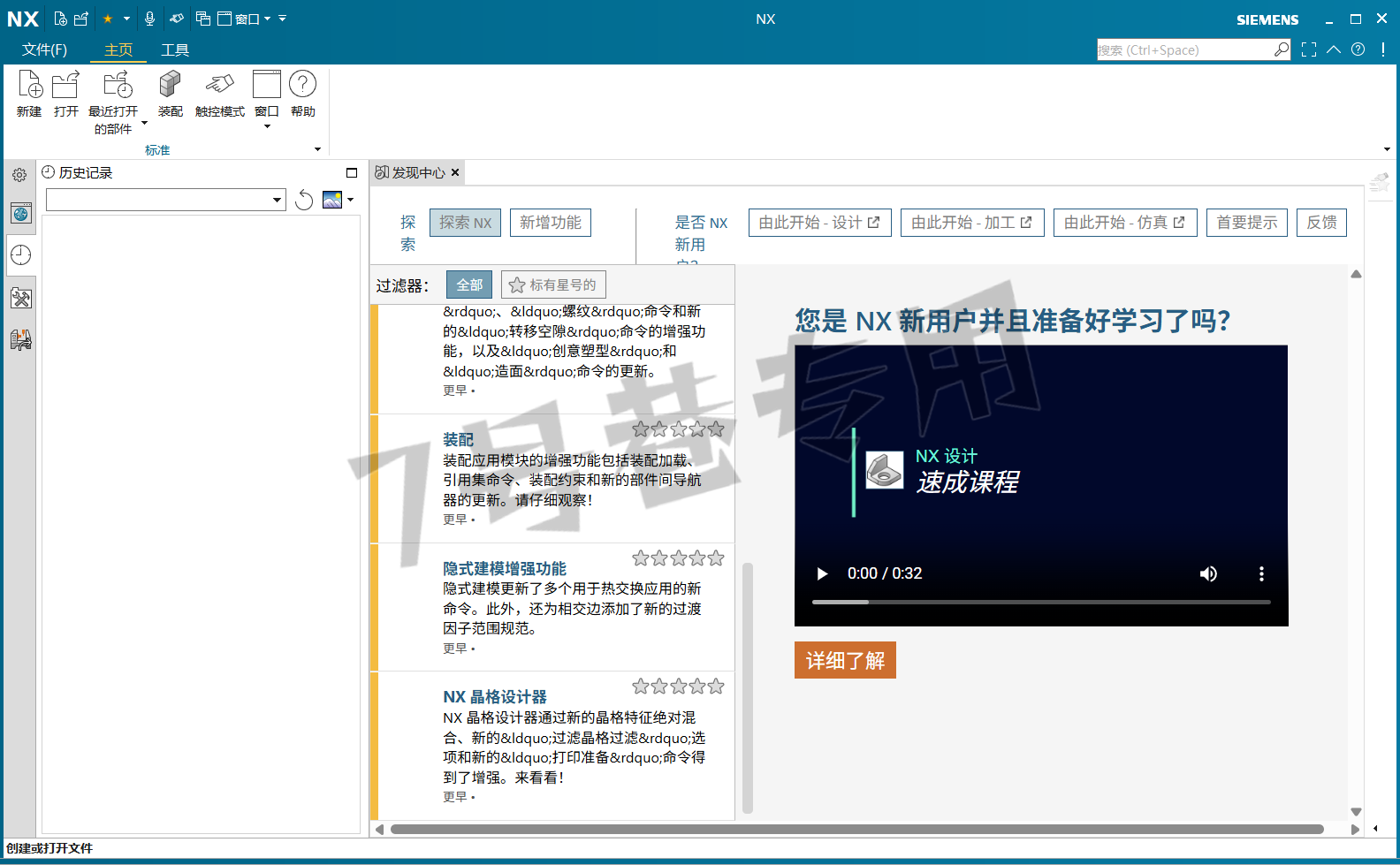Screen dimensions: 1400x865
Task: Open the 文件(F) menu
Action: tap(45, 49)
